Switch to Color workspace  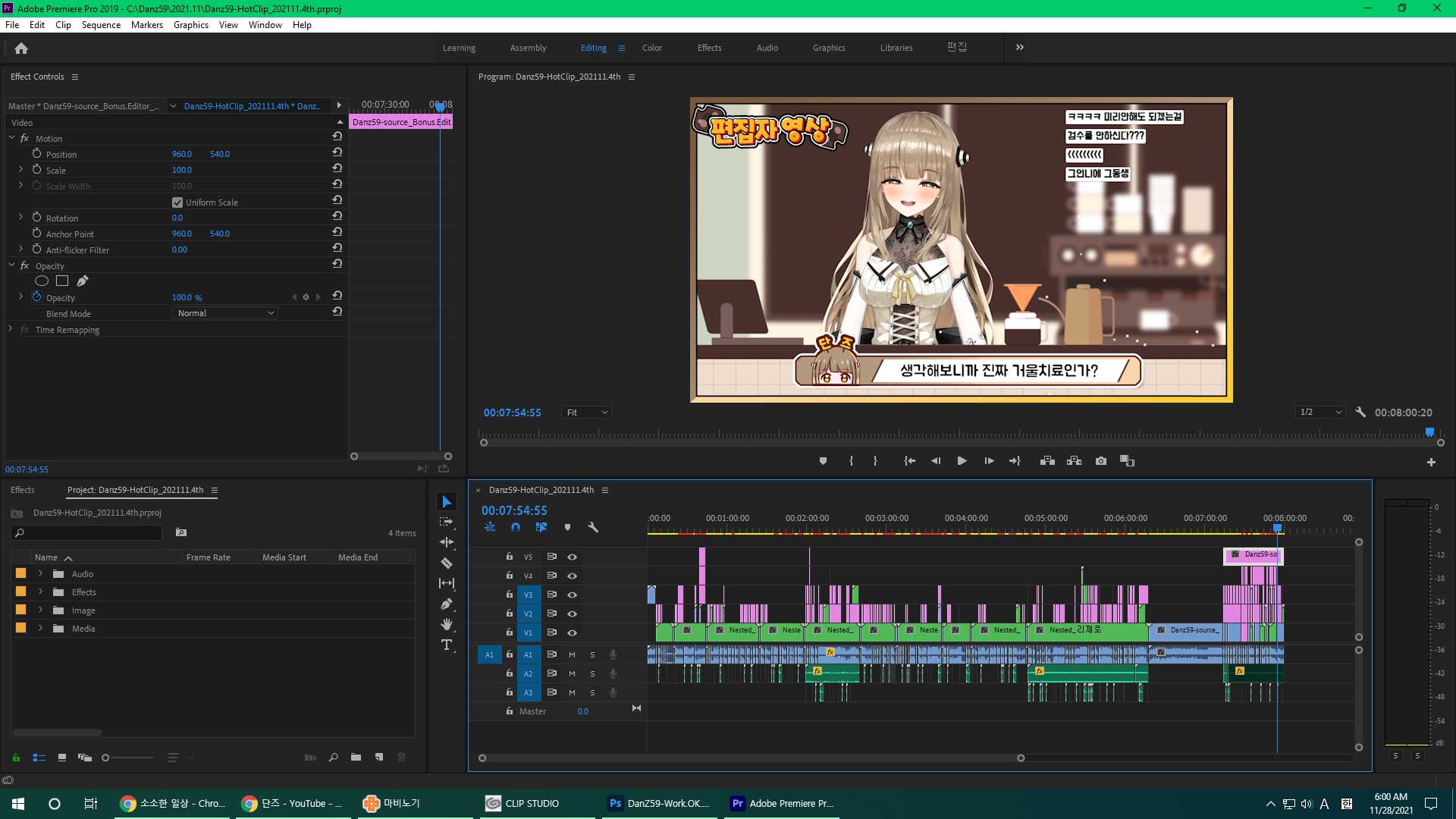[x=651, y=48]
